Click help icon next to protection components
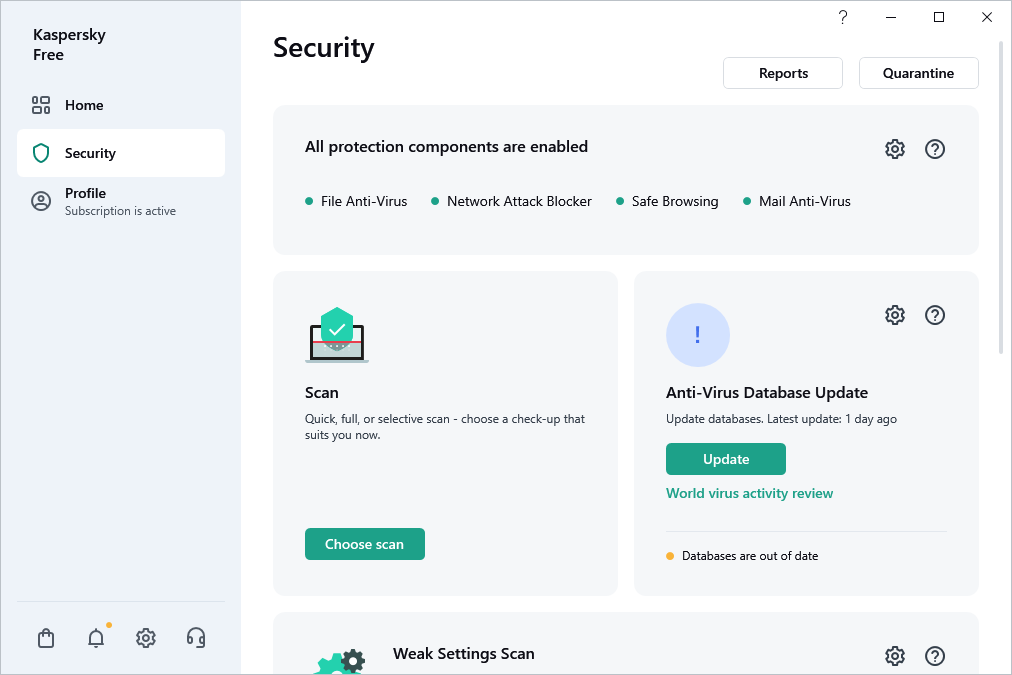The height and width of the screenshot is (675, 1012). 935,148
